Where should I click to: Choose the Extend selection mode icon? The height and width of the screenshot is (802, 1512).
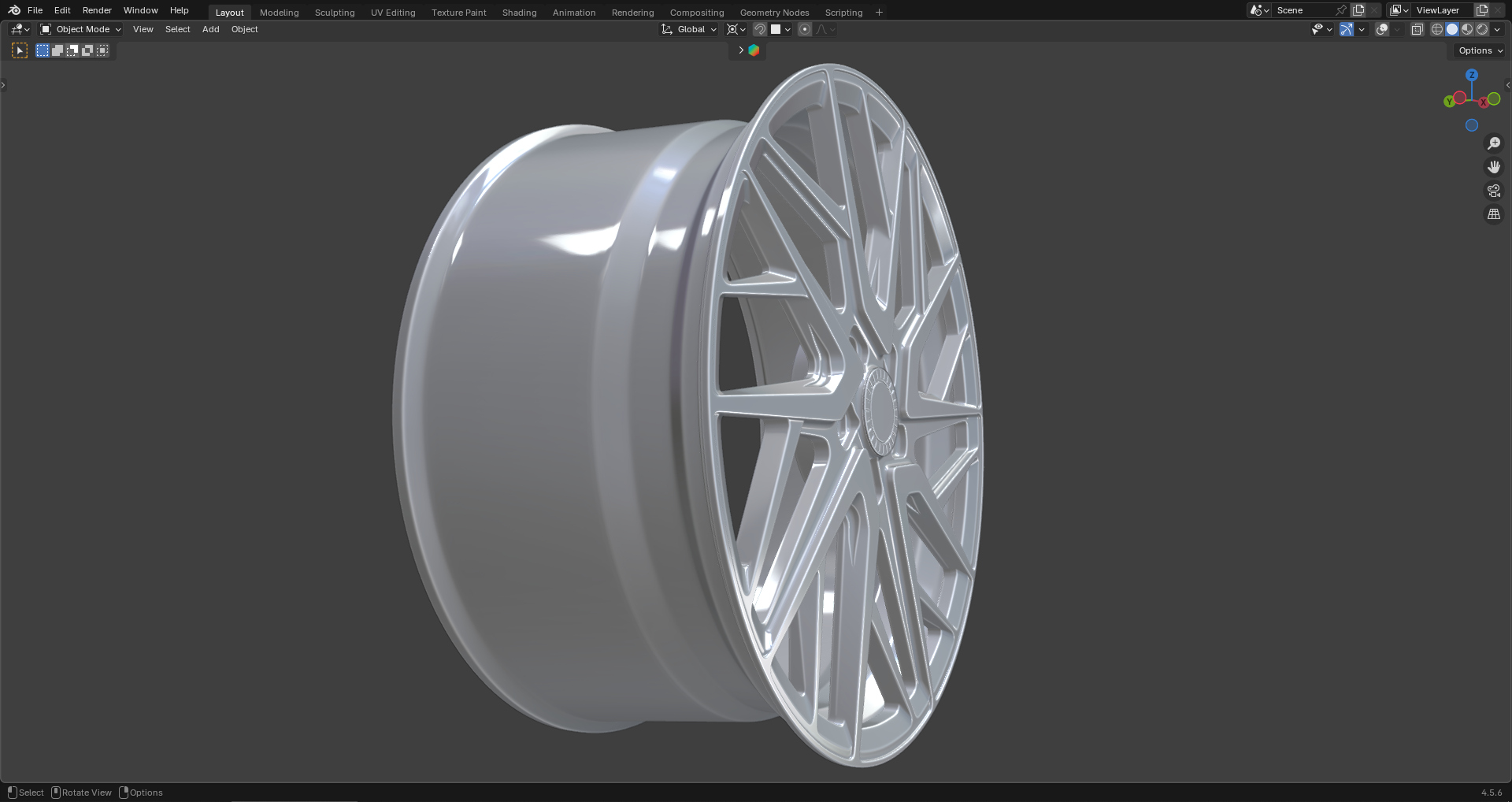pos(57,50)
